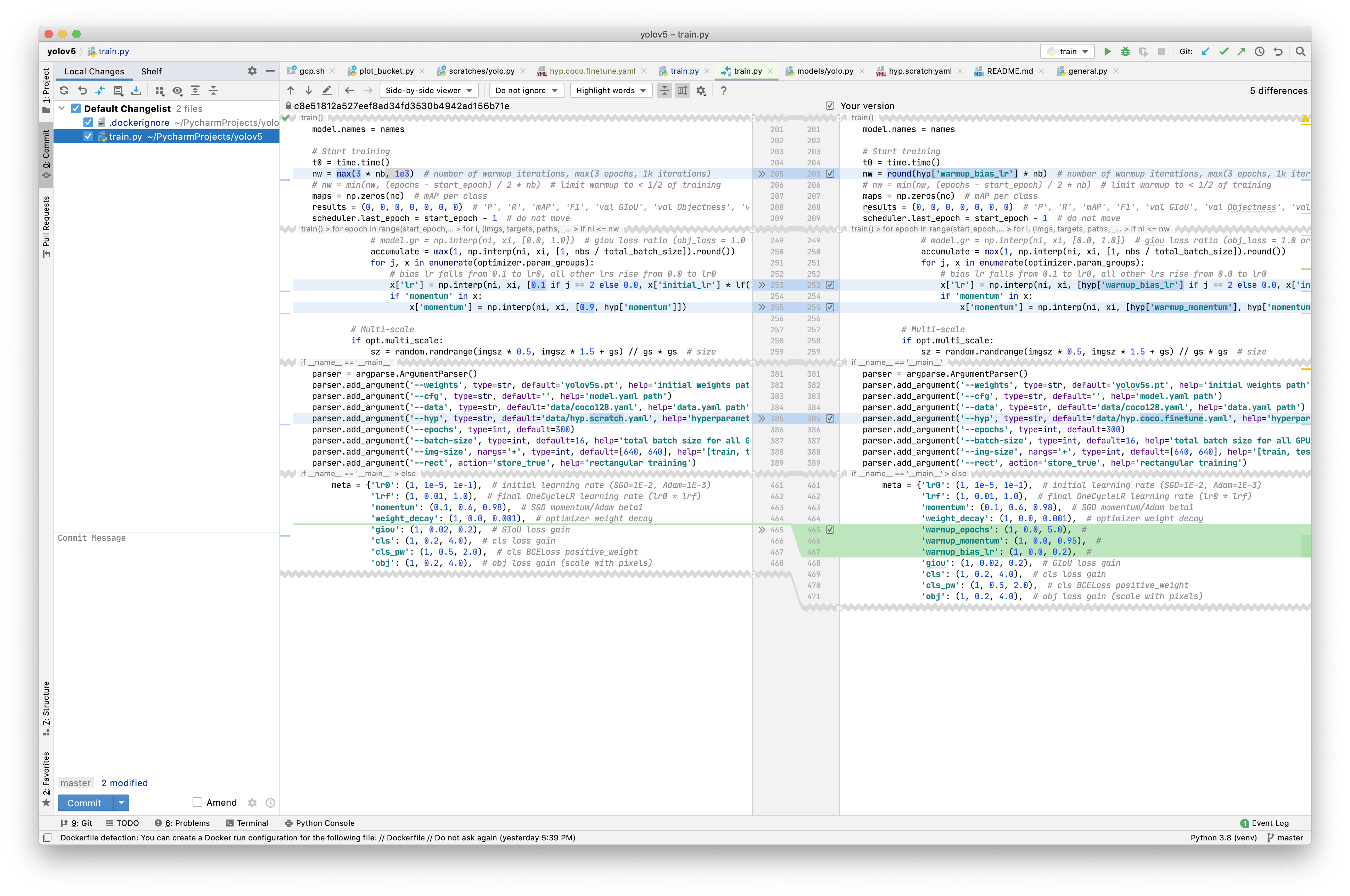1350x896 pixels.
Task: Click the Run train configuration button
Action: 1107,51
